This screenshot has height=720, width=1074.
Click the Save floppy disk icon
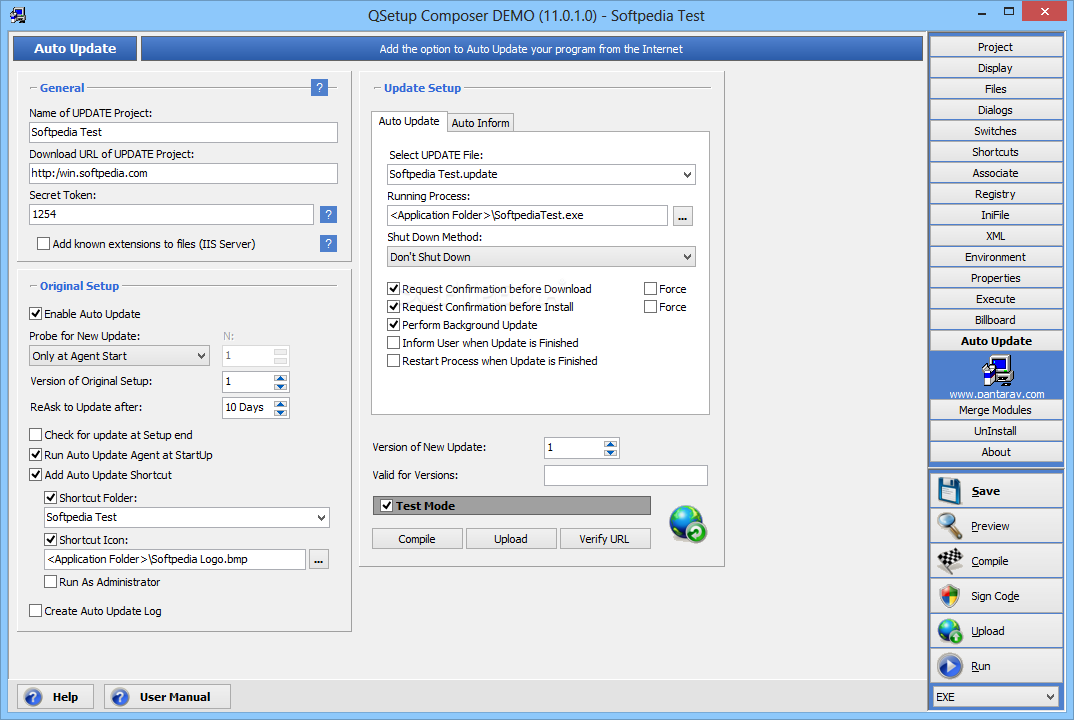(949, 491)
